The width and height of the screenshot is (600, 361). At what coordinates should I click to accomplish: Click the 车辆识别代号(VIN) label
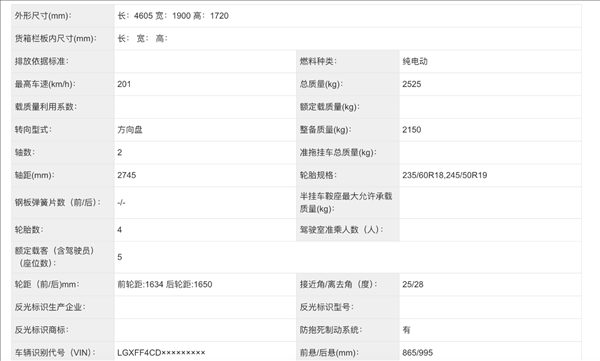(55, 353)
